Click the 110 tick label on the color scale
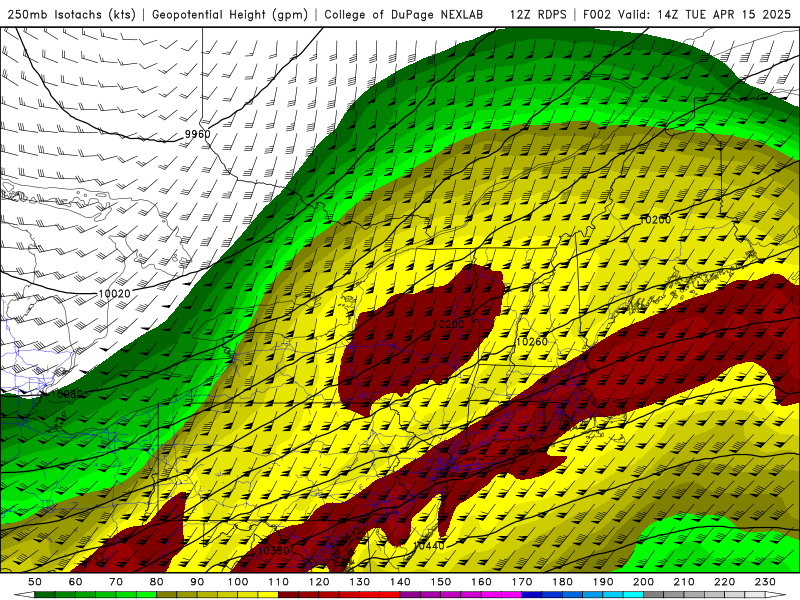800x600 pixels. (x=279, y=582)
